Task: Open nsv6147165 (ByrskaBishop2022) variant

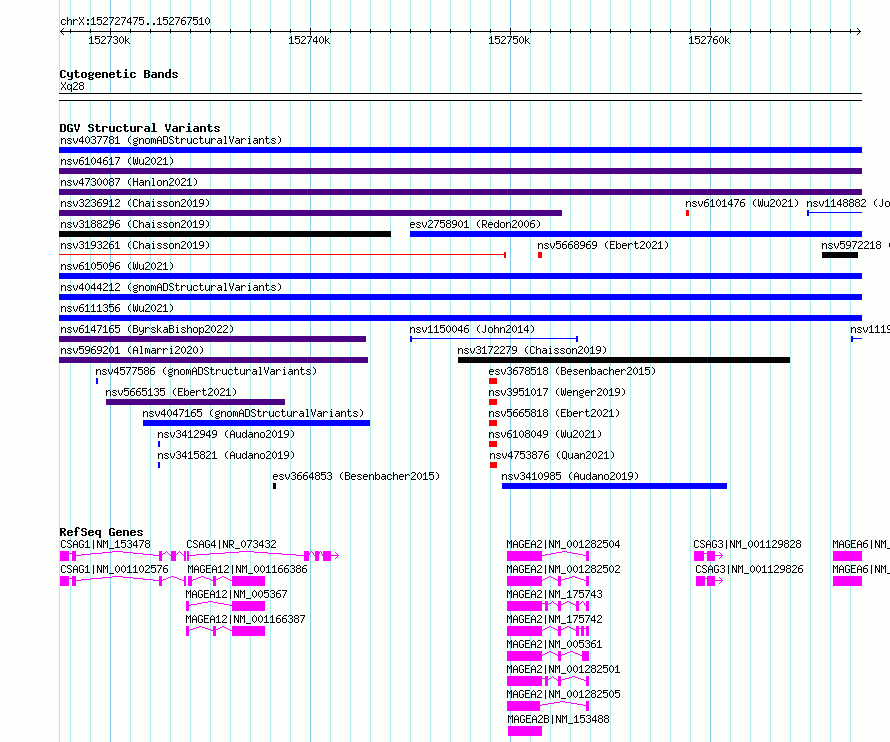Action: pos(147,329)
